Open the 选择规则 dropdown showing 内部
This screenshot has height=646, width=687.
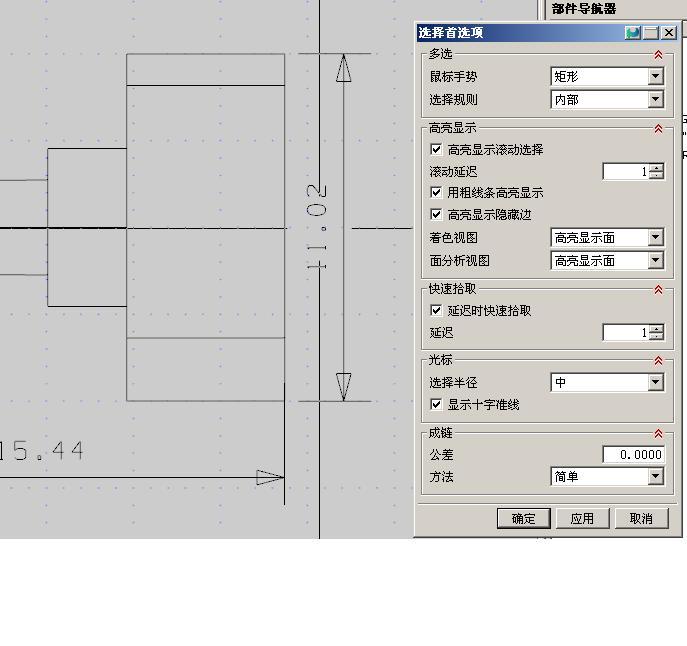click(x=607, y=99)
